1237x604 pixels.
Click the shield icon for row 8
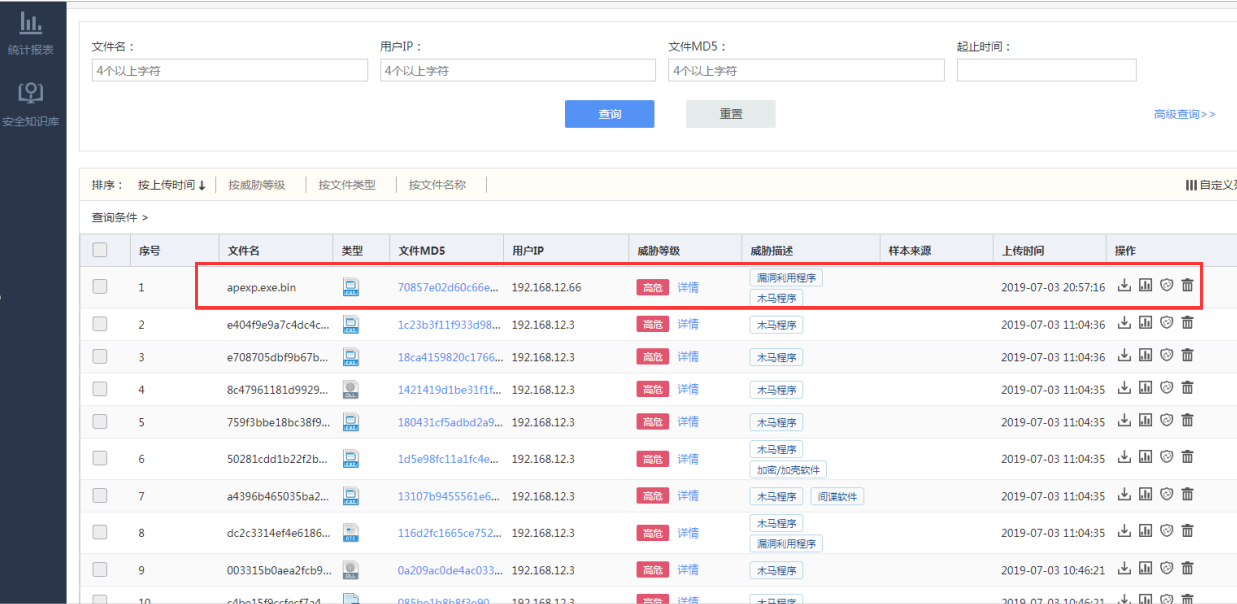tap(1166, 531)
